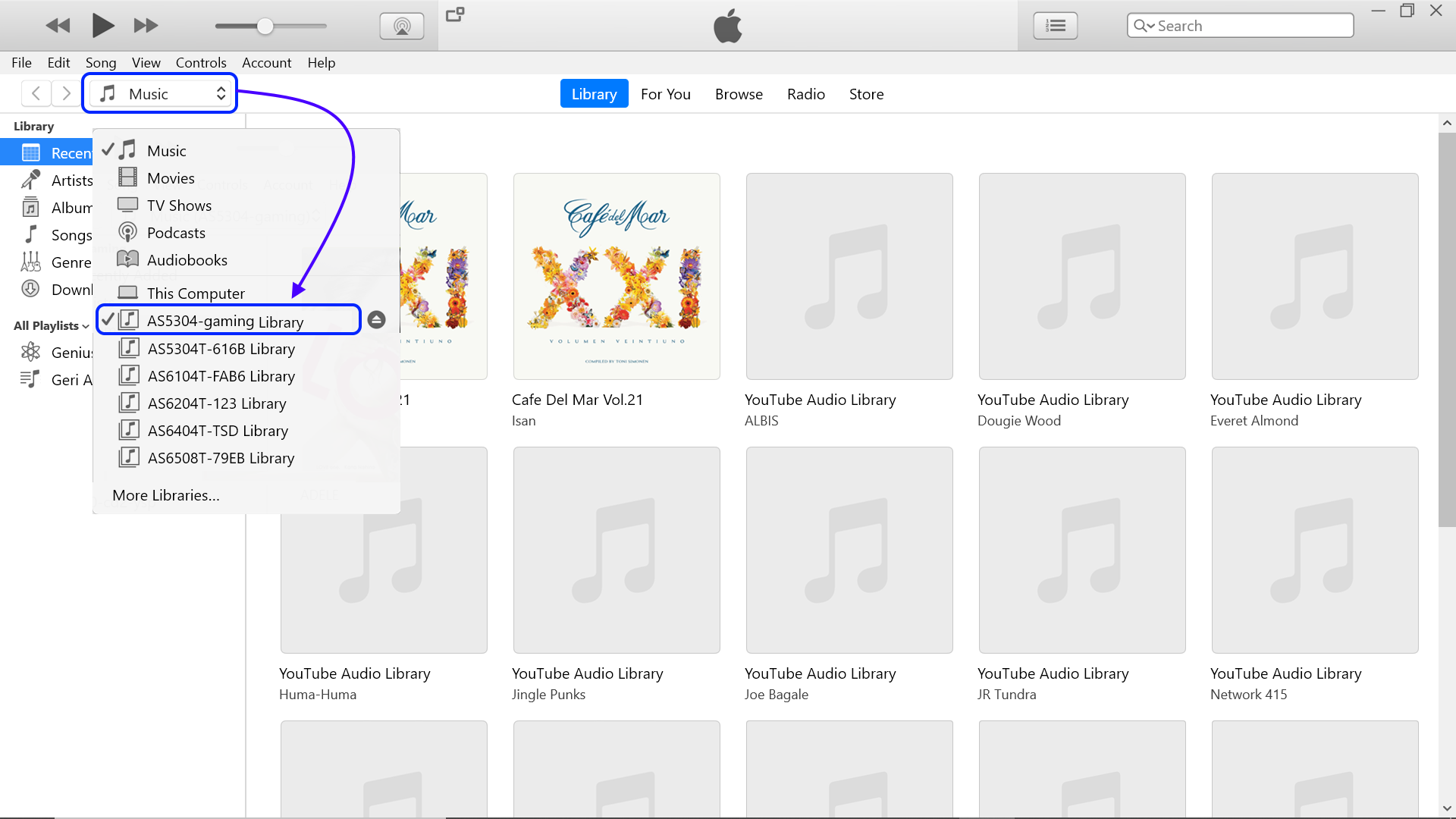
Task: Switch to the MiniPlayer icon
Action: 455,14
